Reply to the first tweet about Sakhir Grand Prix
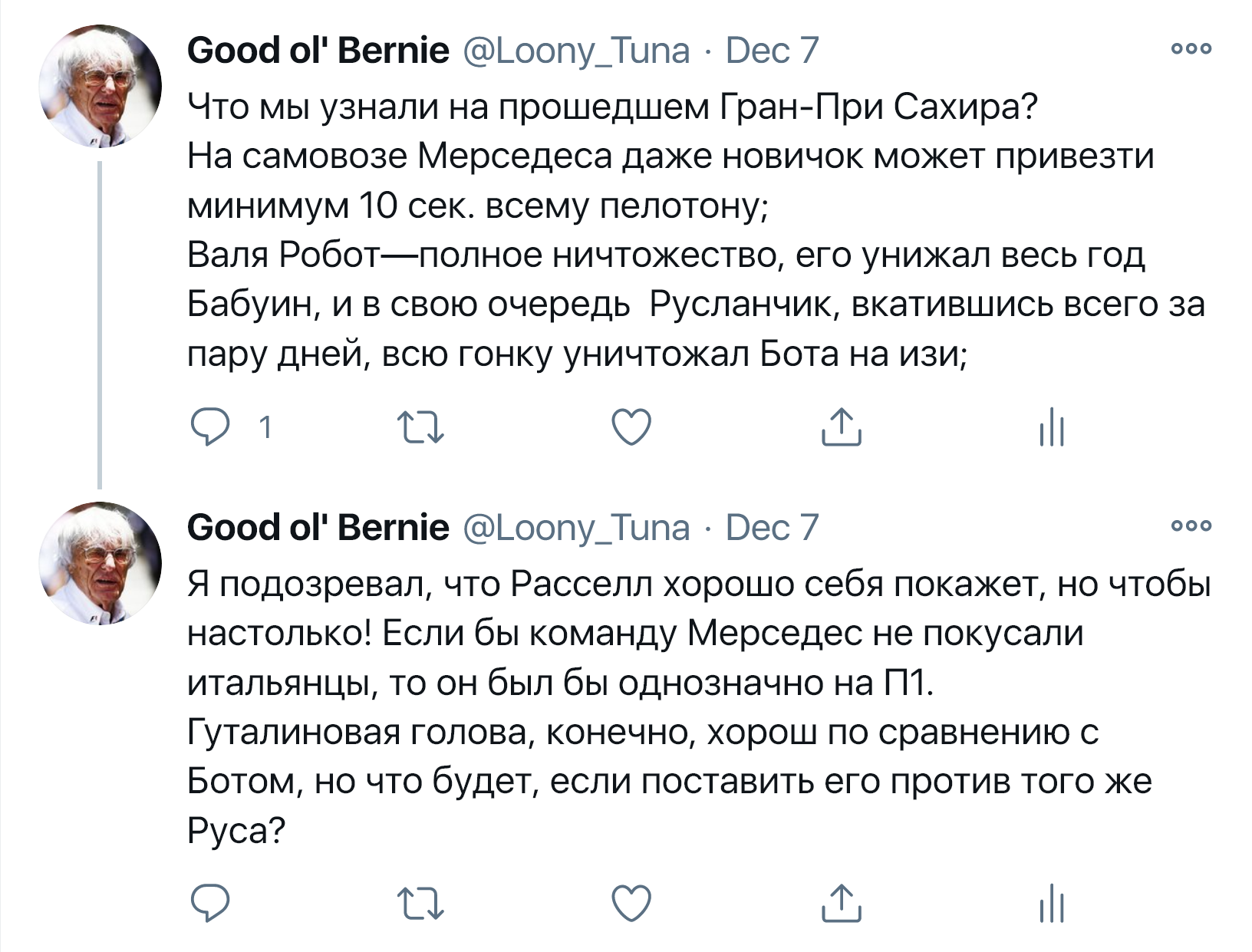This screenshot has width=1252, height=952. pos(210,427)
